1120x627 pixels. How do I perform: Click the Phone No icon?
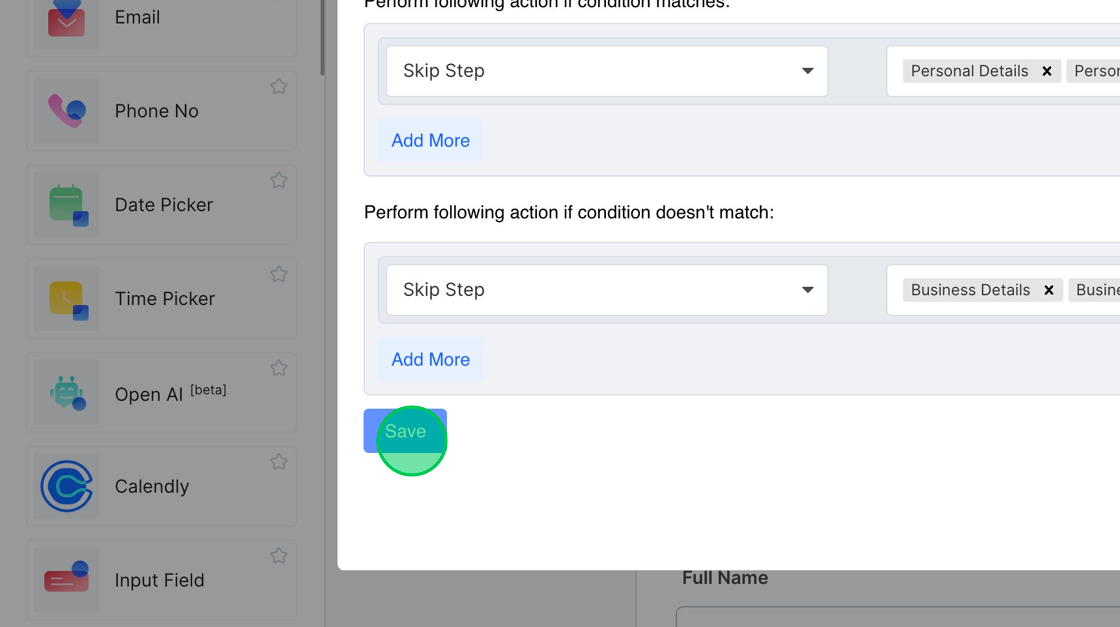pyautogui.click(x=66, y=111)
